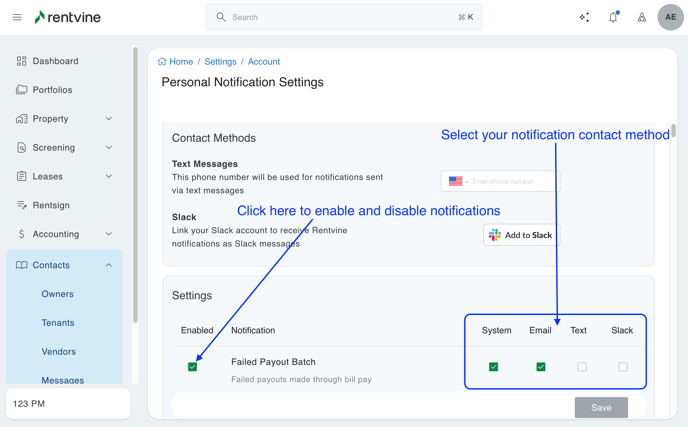Image resolution: width=688 pixels, height=427 pixels.
Task: Open the AI sparkle assistant icon
Action: click(584, 17)
